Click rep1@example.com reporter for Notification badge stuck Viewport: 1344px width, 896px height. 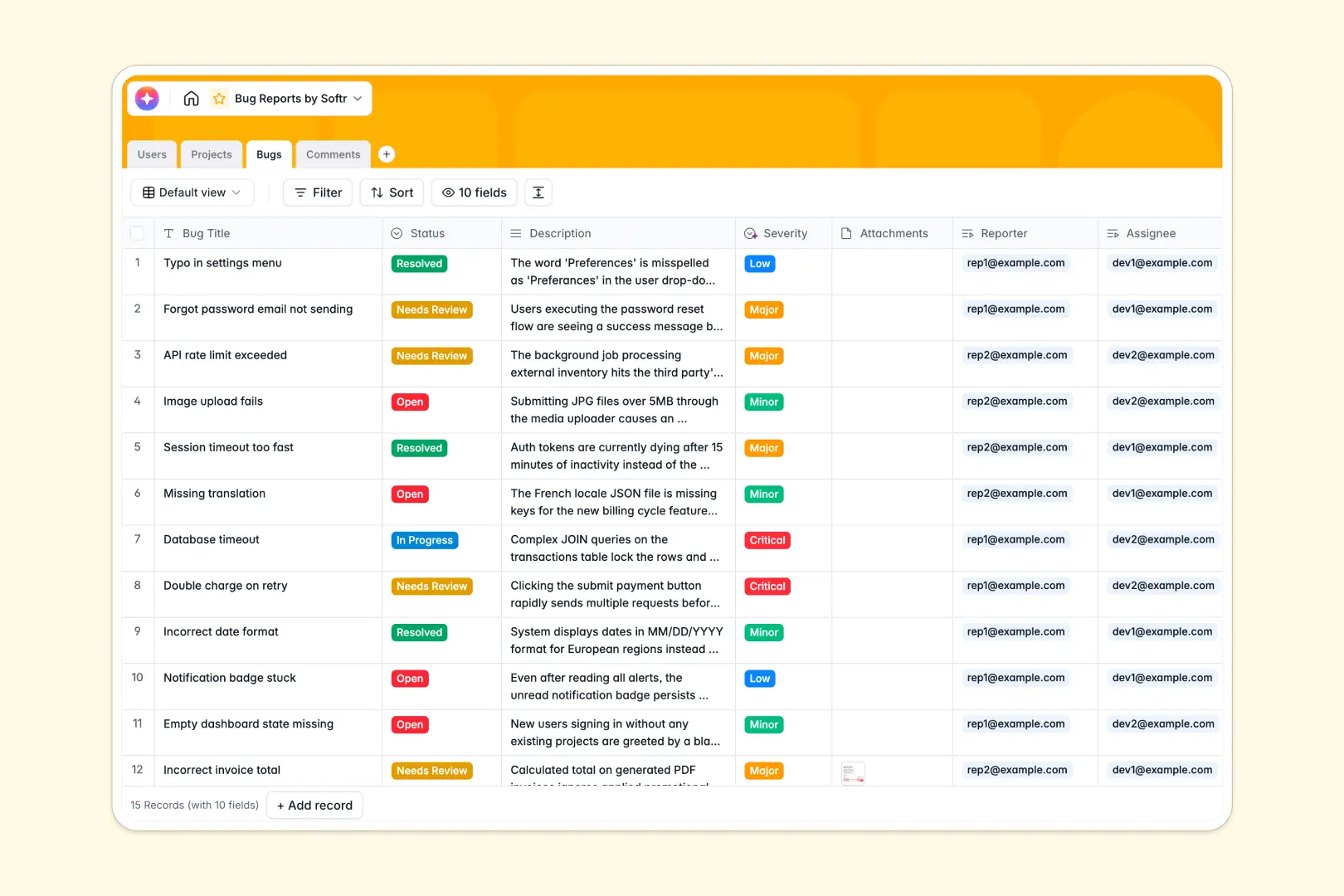[1015, 678]
